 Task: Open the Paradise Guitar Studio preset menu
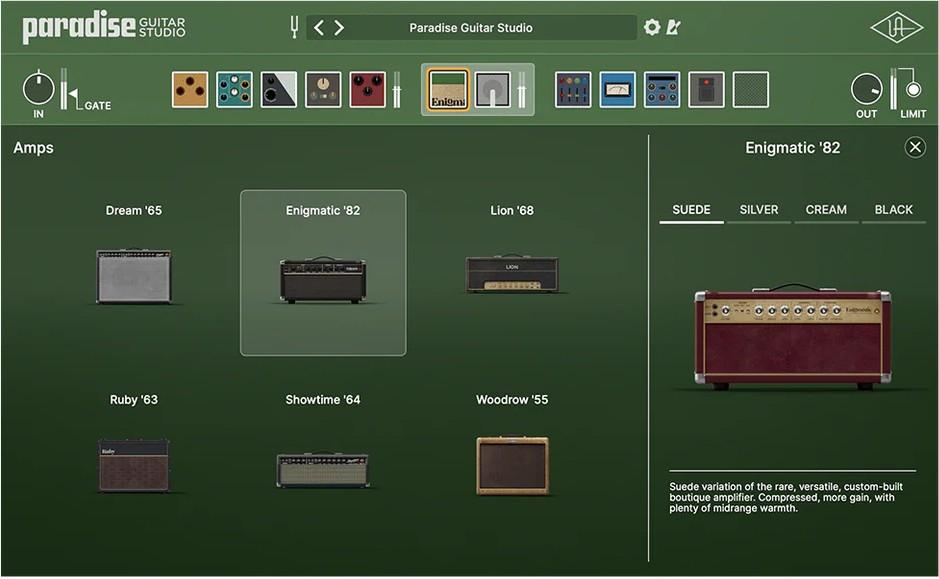pyautogui.click(x=470, y=27)
